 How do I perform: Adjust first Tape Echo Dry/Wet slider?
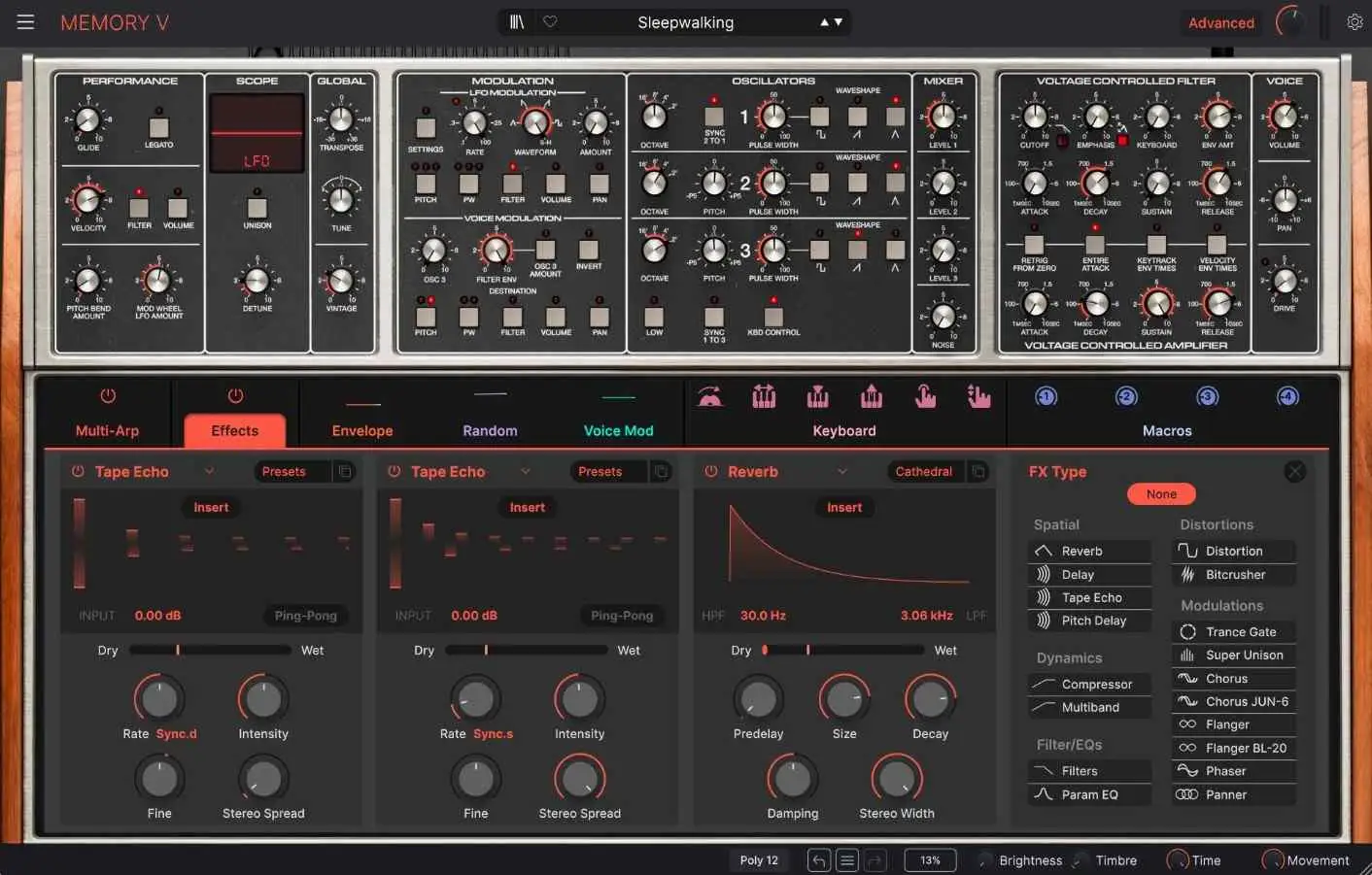210,650
